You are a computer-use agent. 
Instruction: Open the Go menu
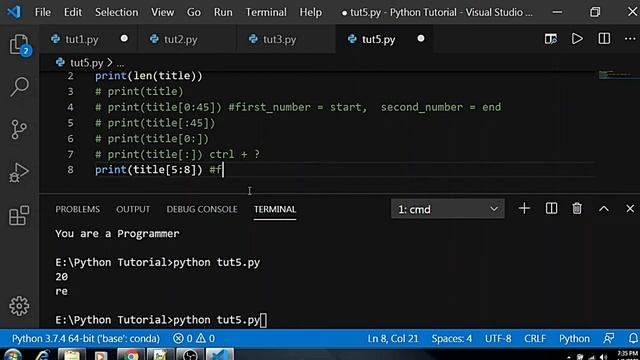click(x=194, y=12)
